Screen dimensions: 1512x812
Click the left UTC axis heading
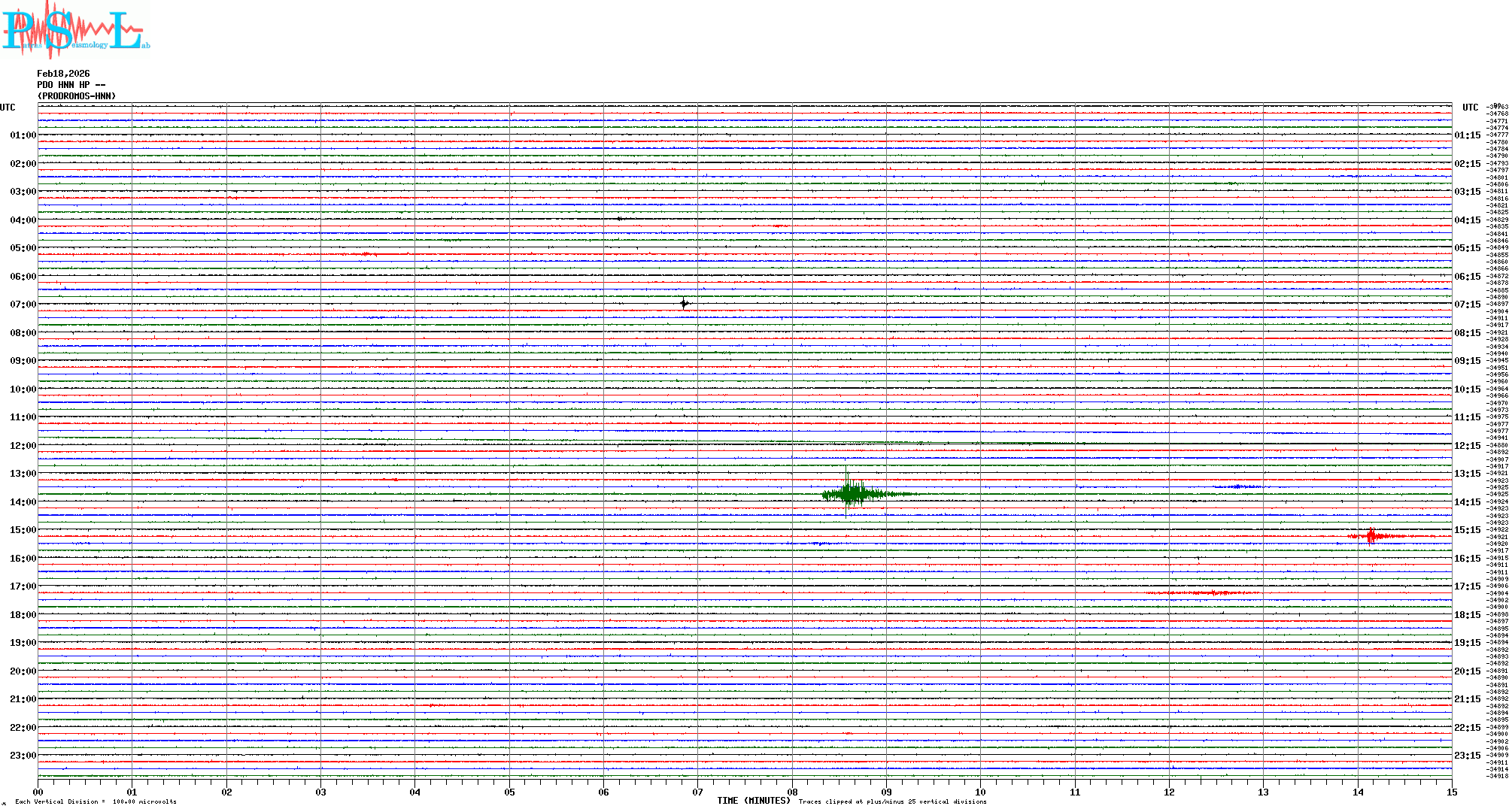[8, 108]
